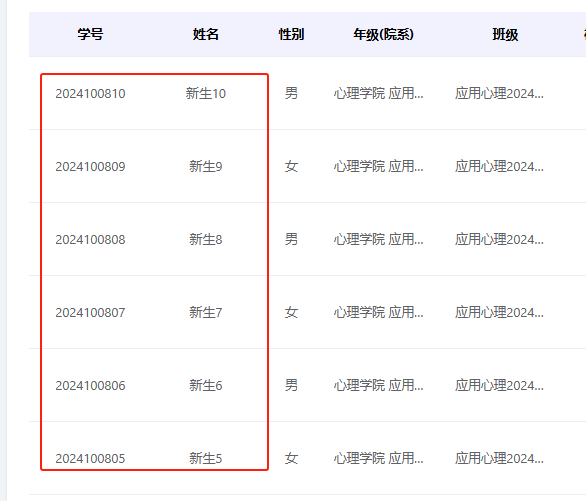Click 心理学院 department cell for 新生6
Viewport: 586px width, 501px height.
coord(379,385)
